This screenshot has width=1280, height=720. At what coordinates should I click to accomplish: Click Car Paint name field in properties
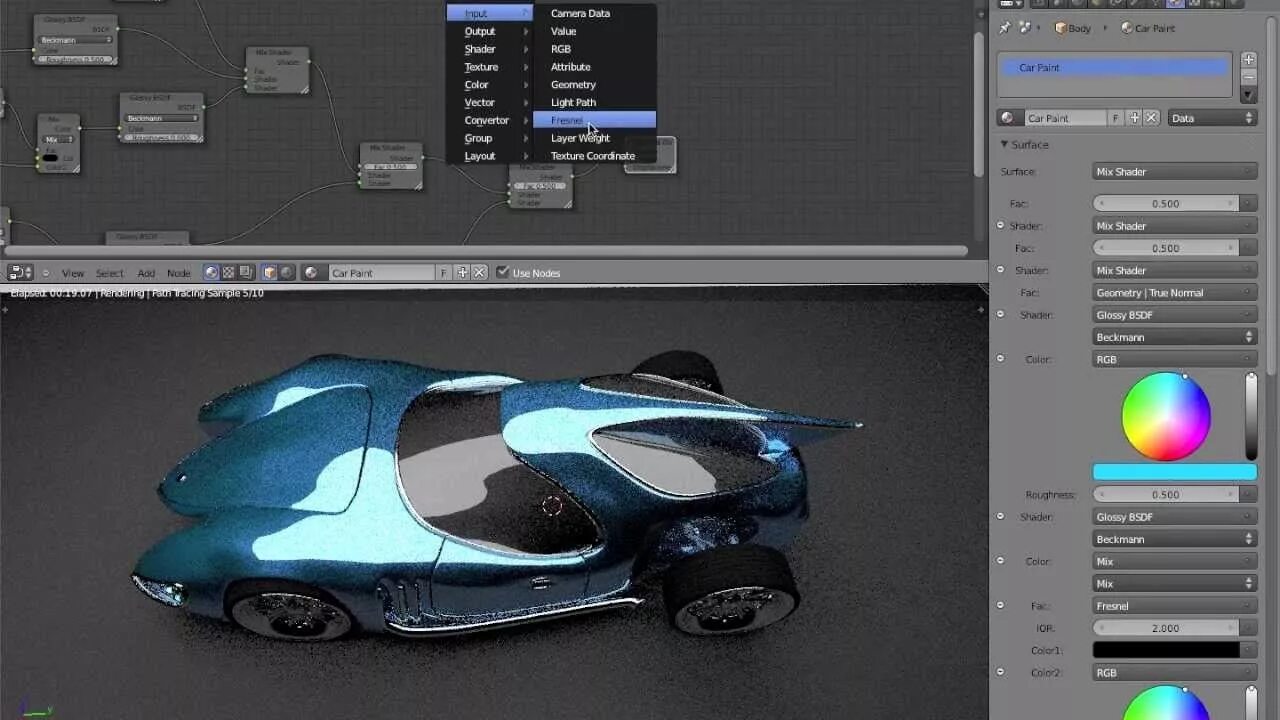tap(1066, 118)
